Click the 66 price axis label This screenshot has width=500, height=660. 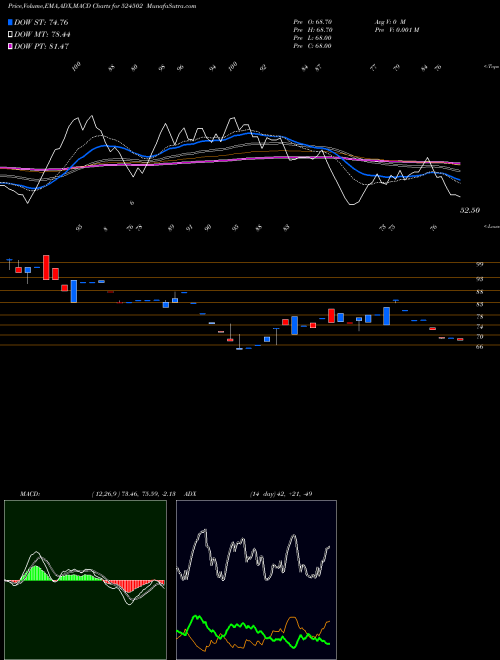pyautogui.click(x=479, y=347)
